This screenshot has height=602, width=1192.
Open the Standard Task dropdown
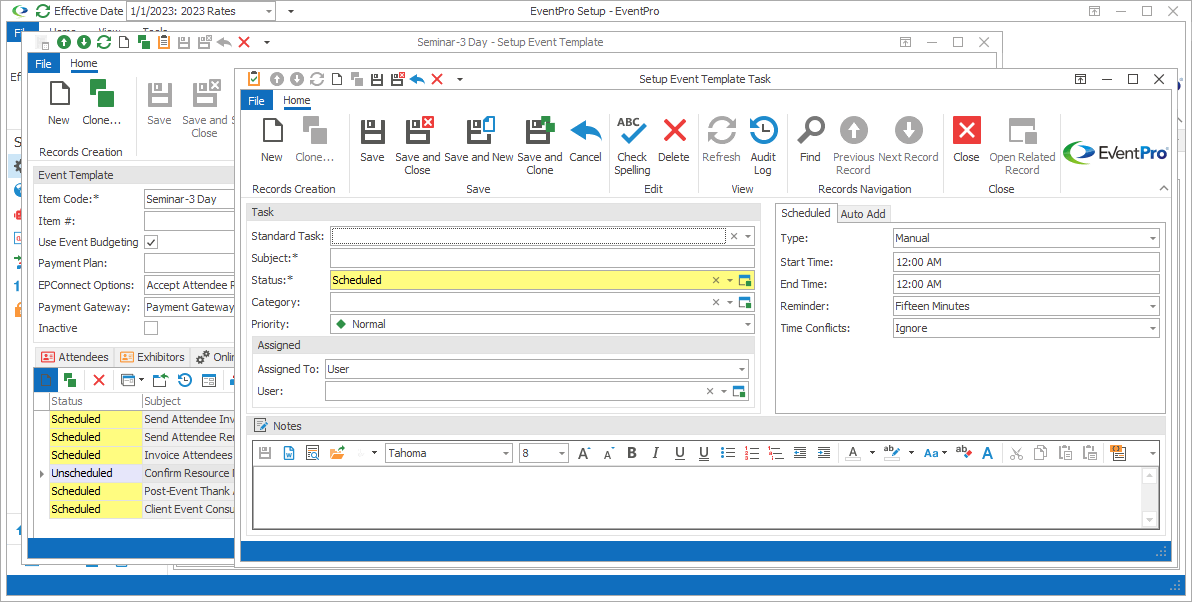pyautogui.click(x=748, y=236)
